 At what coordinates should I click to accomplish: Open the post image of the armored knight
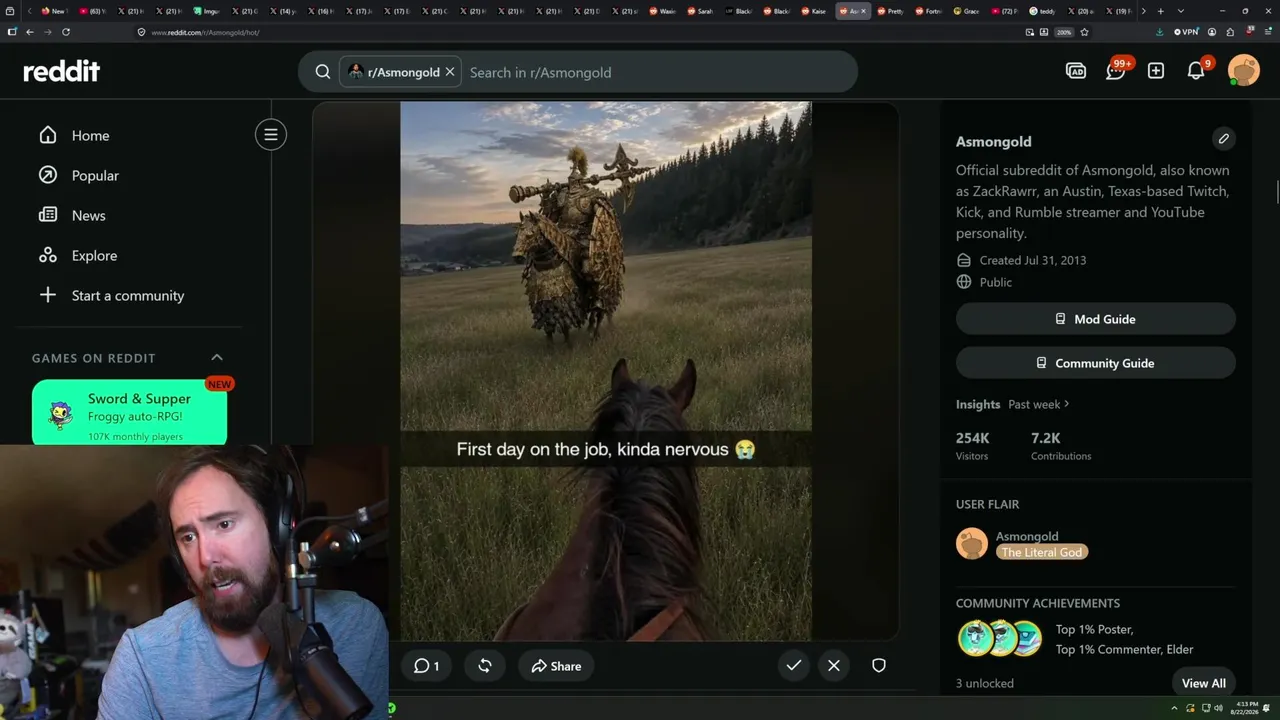coord(606,370)
